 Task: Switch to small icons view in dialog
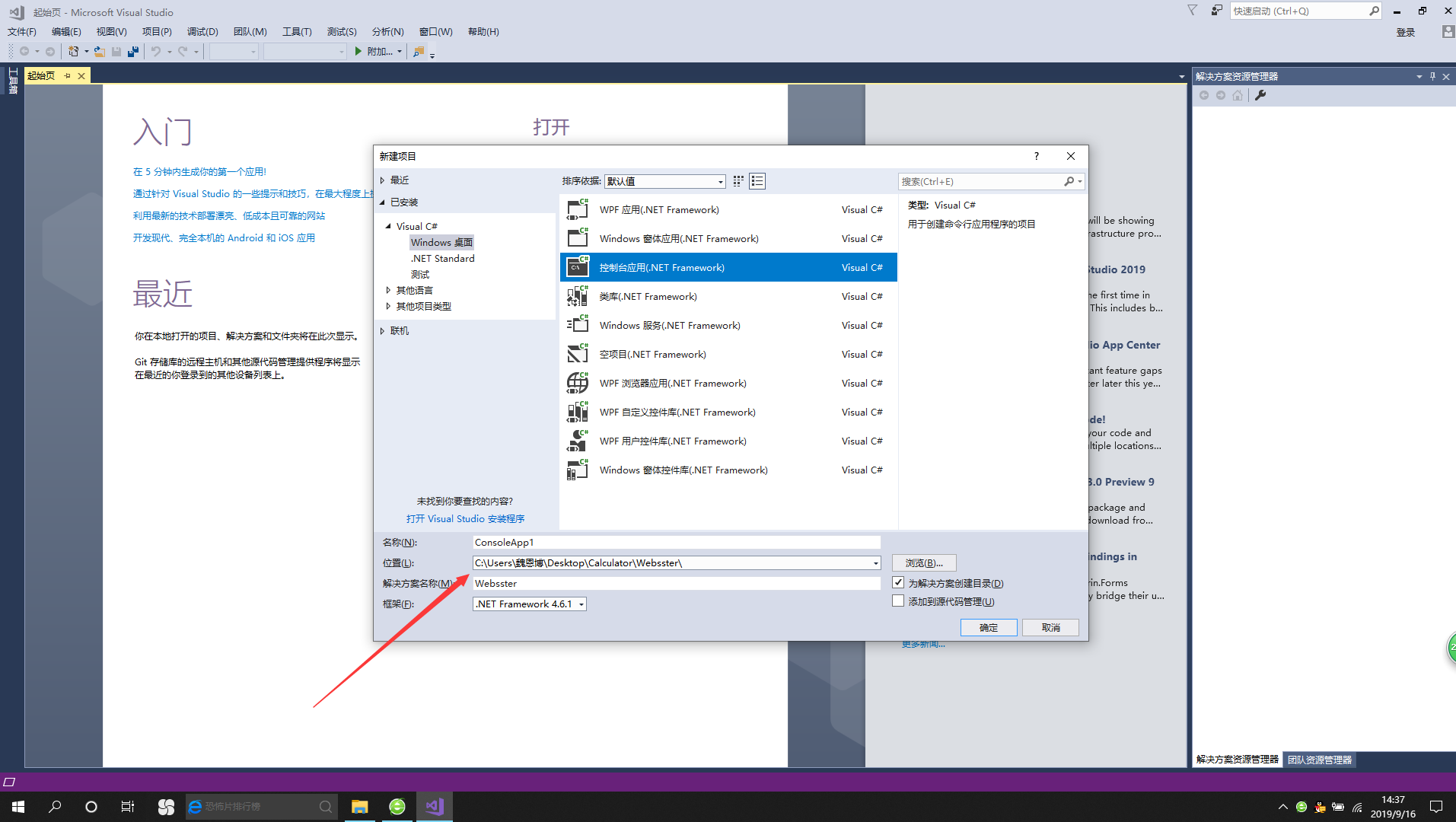coord(738,181)
